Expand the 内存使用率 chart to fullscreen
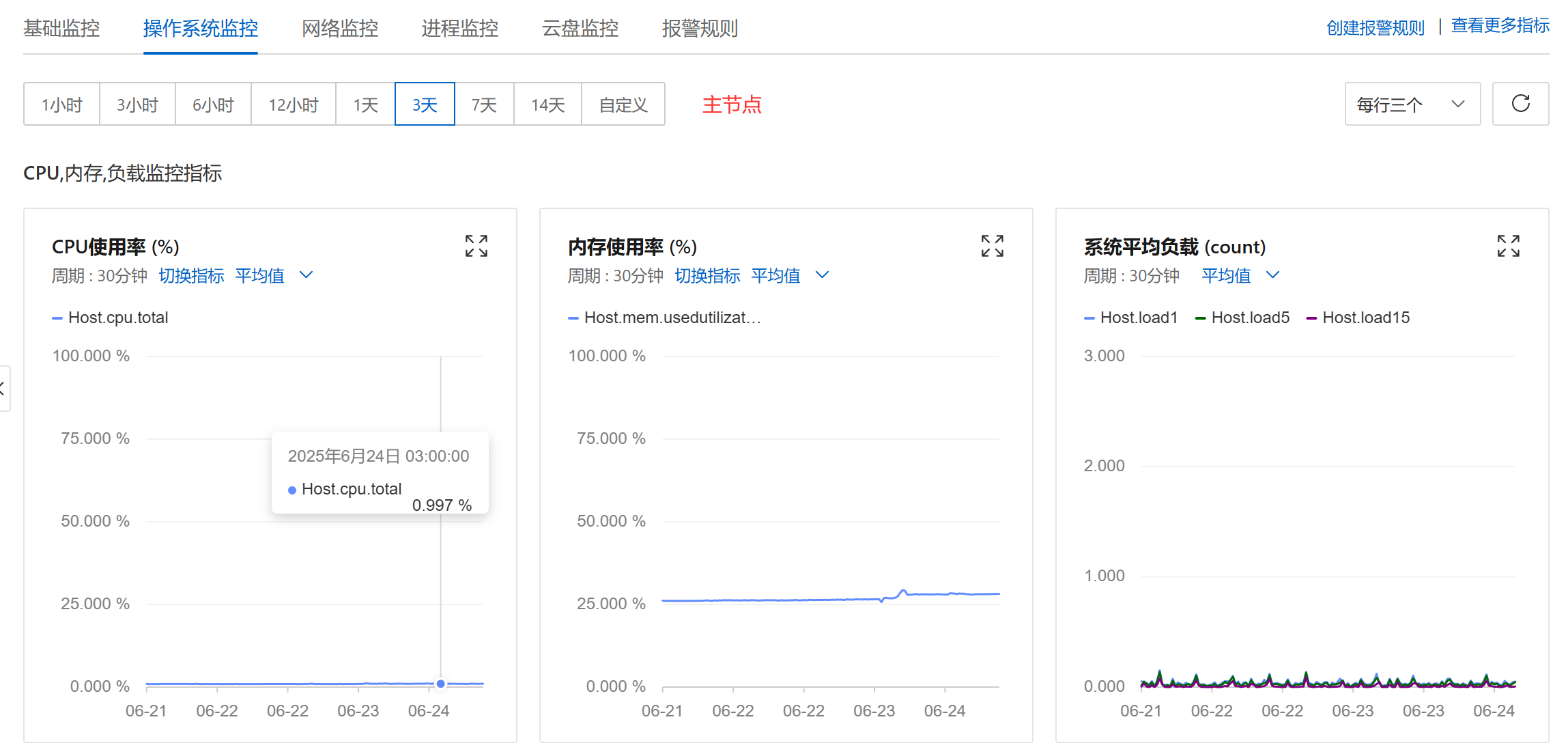 [x=992, y=246]
